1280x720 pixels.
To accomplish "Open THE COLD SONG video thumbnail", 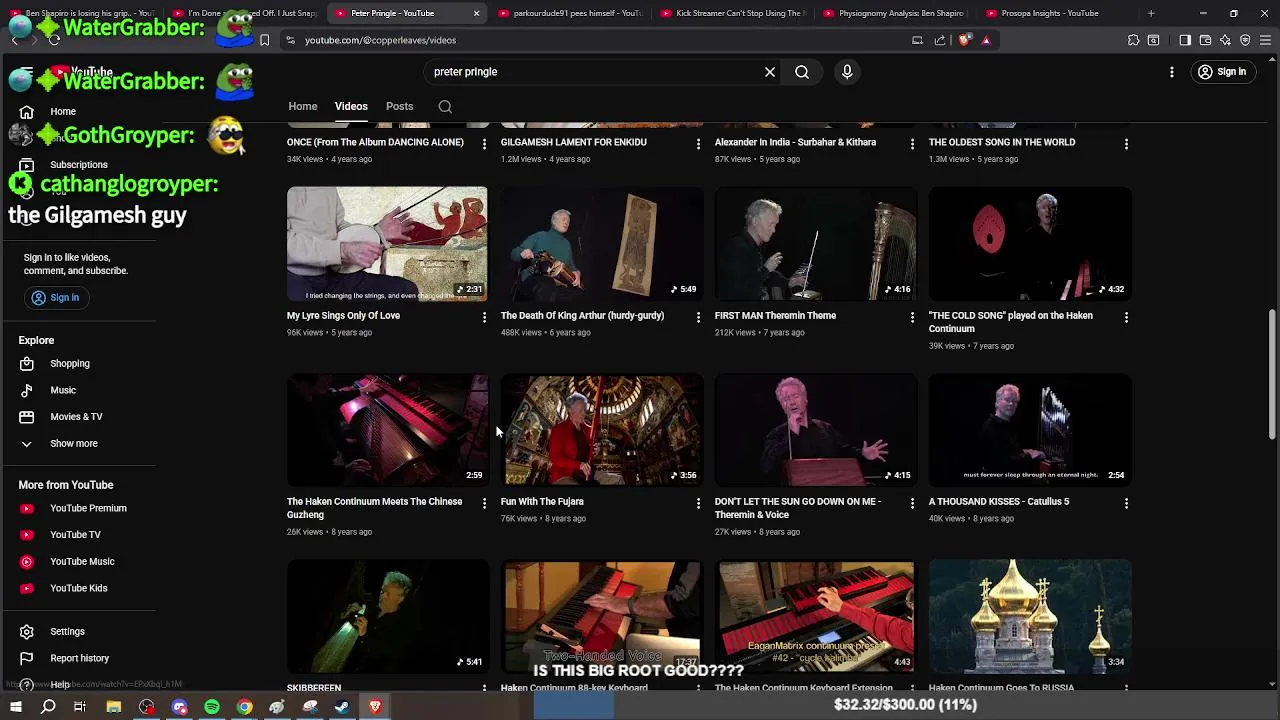I will (x=1030, y=243).
